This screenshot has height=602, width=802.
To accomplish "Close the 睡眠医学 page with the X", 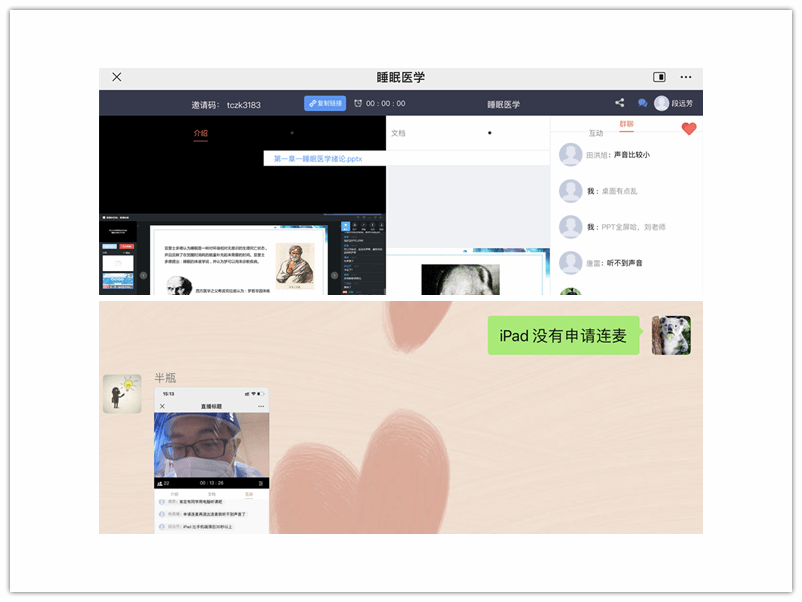I will coord(117,77).
